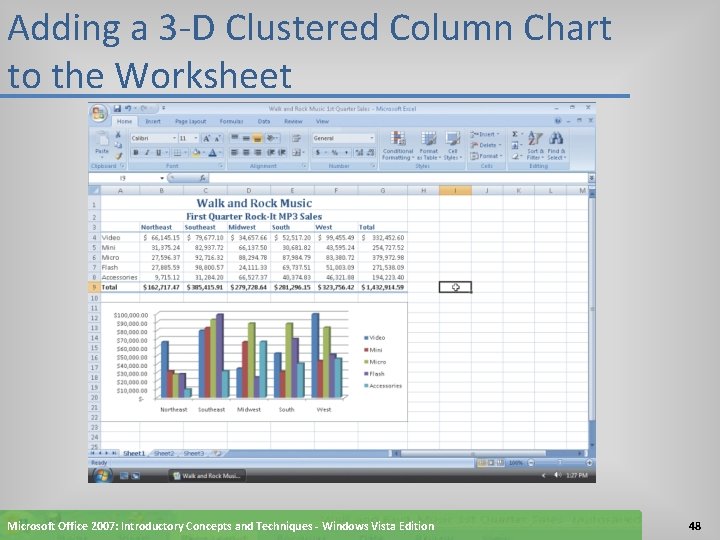Image resolution: width=720 pixels, height=540 pixels.
Task: Switch to the Insert ribbon tab
Action: [x=153, y=122]
